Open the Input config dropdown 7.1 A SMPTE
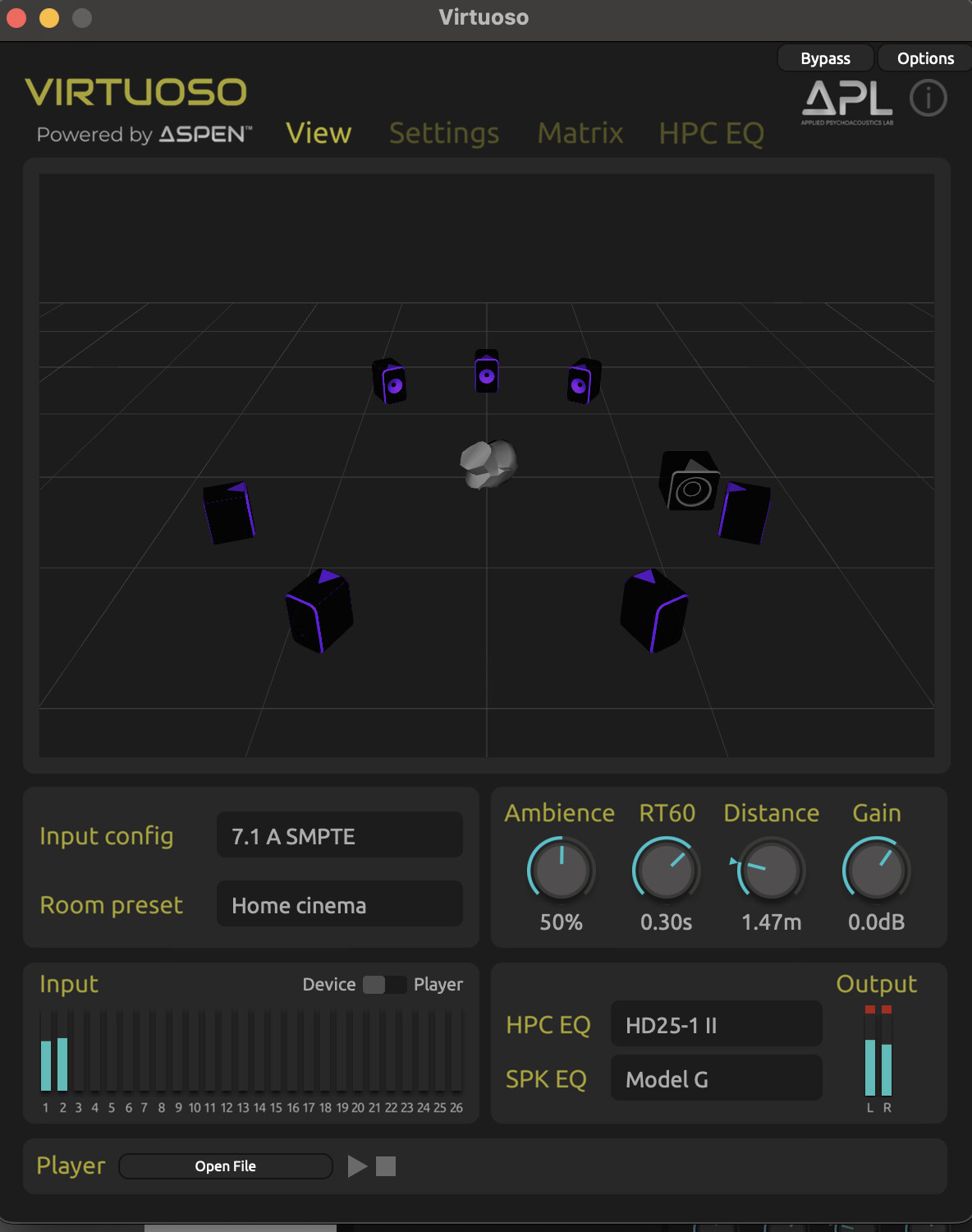972x1232 pixels. pos(340,835)
